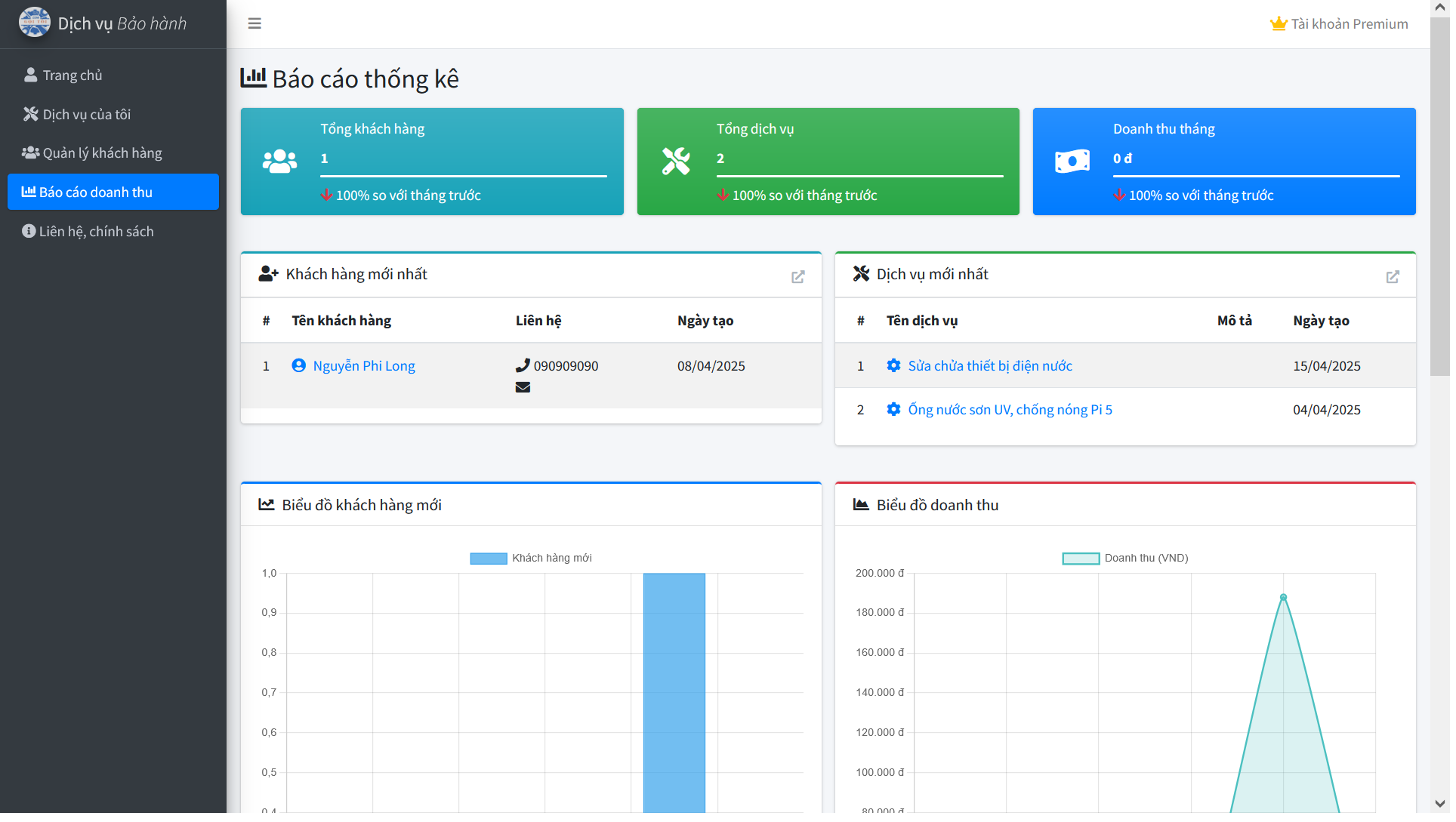Click the gear icon beside Sửa chữa thiết bị điện nước
Viewport: 1456px width, 822px height.
[x=893, y=366]
